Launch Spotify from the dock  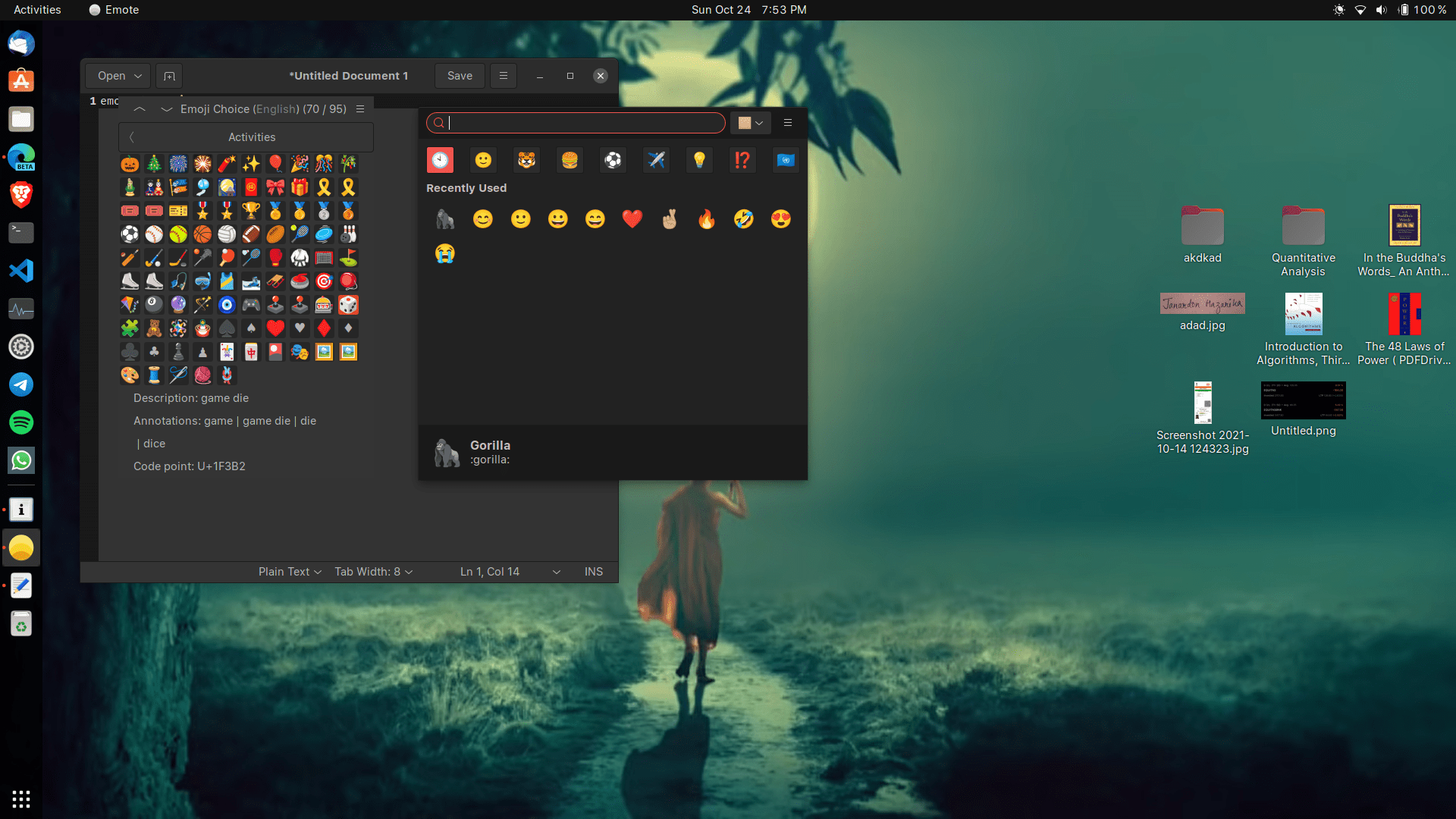(x=20, y=422)
